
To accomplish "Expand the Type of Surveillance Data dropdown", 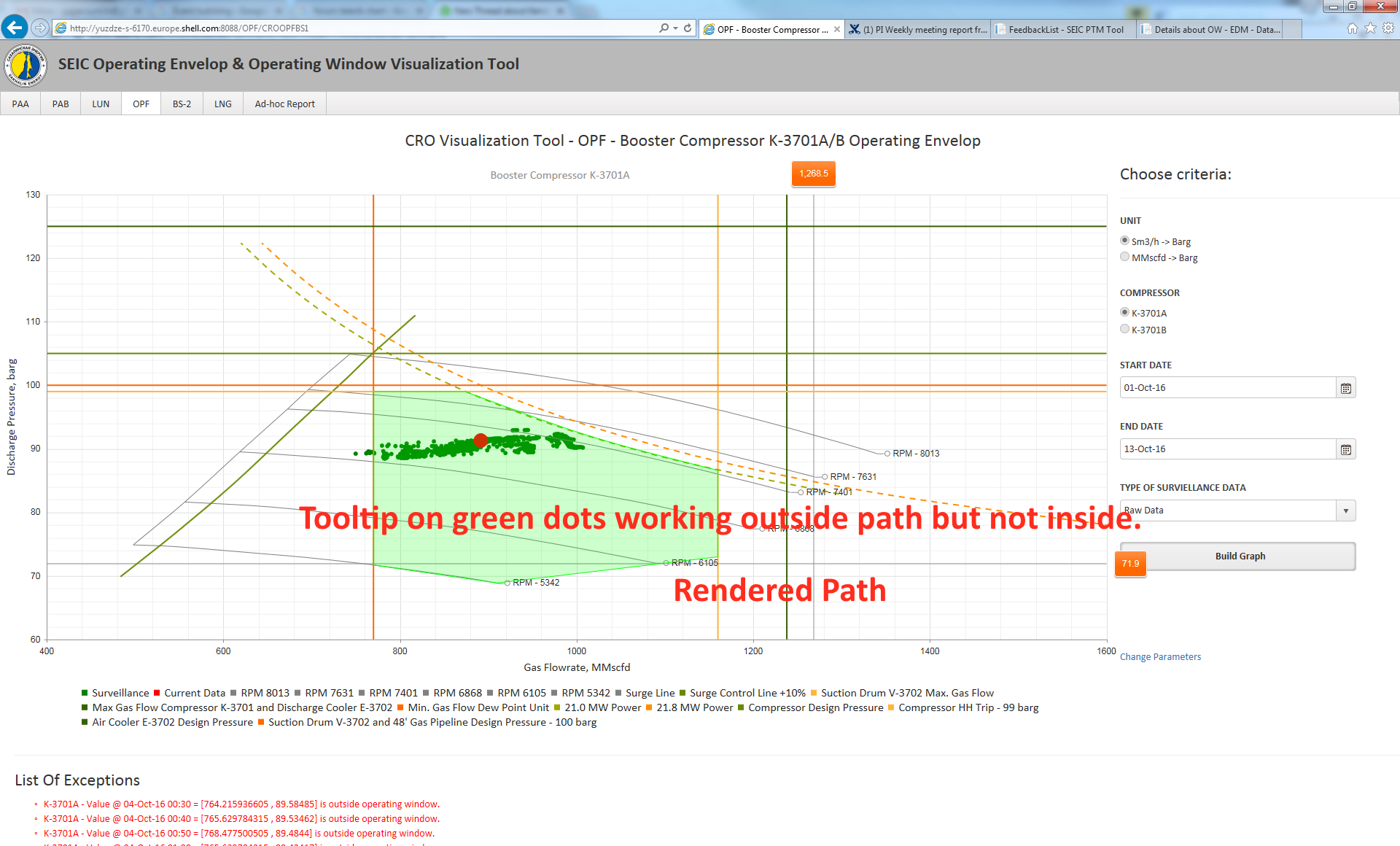I will click(x=1345, y=511).
